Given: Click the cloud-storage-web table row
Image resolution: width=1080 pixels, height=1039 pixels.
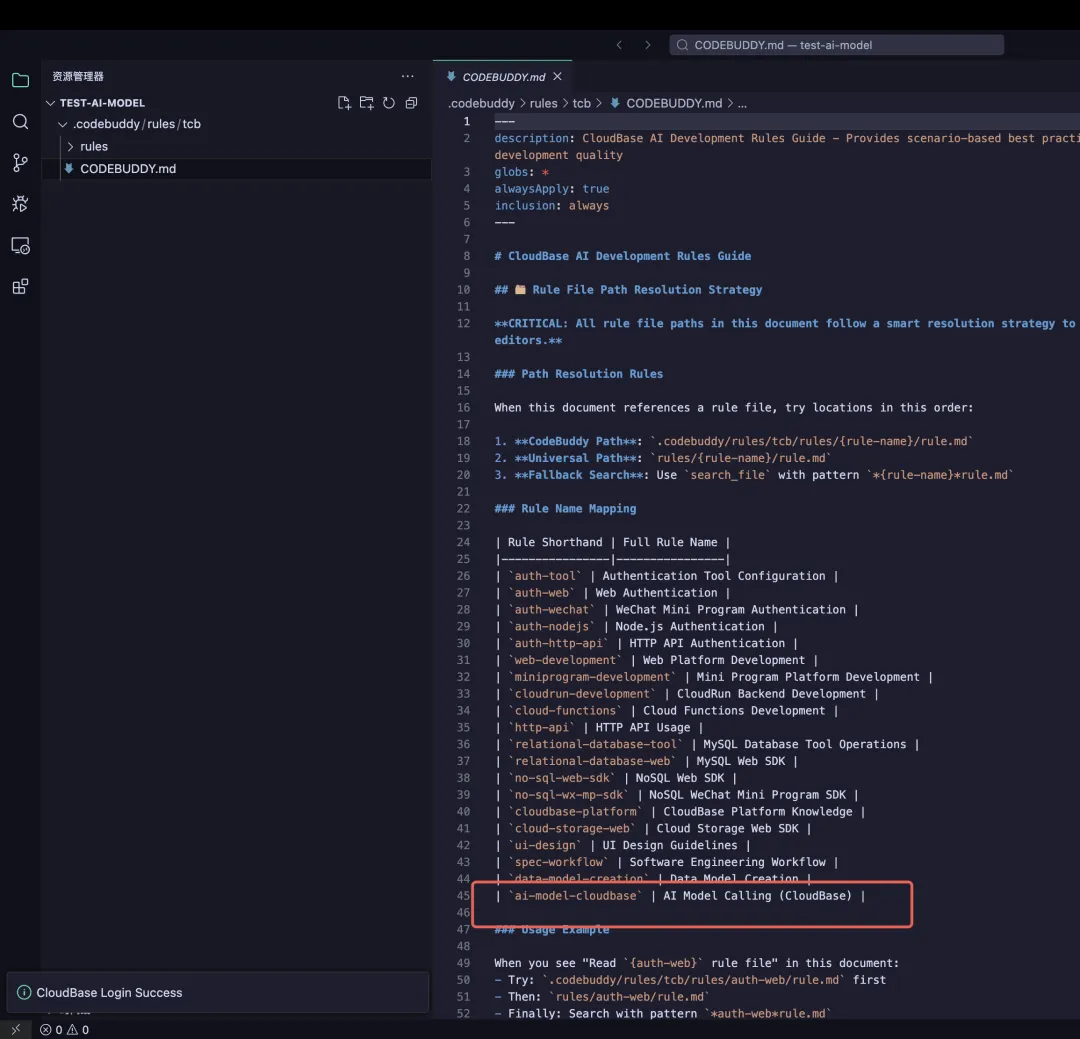Looking at the screenshot, I should click(653, 828).
